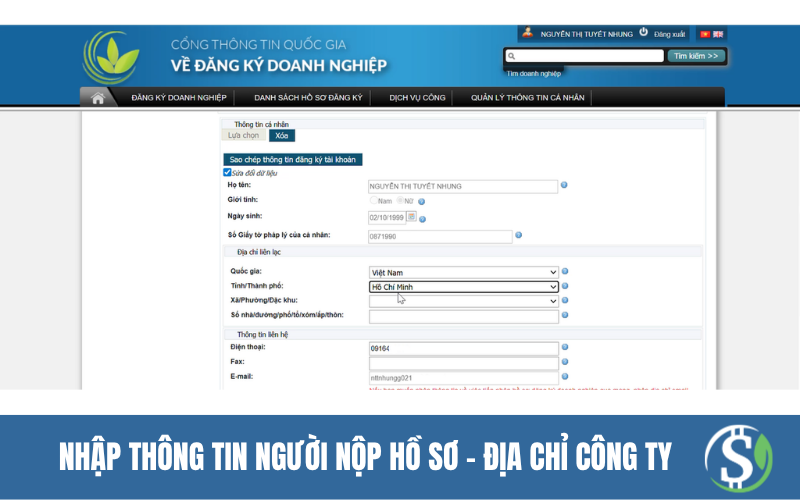Click the Họ tên input field

point(463,186)
